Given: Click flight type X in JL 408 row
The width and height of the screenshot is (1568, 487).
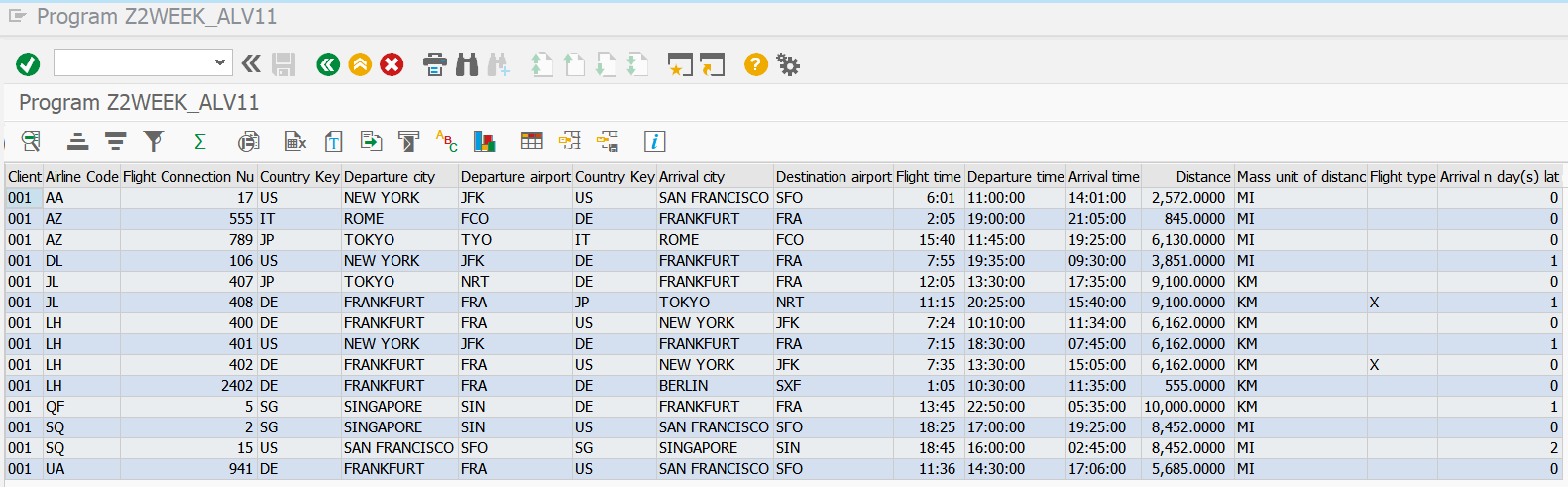Looking at the screenshot, I should (x=1402, y=303).
